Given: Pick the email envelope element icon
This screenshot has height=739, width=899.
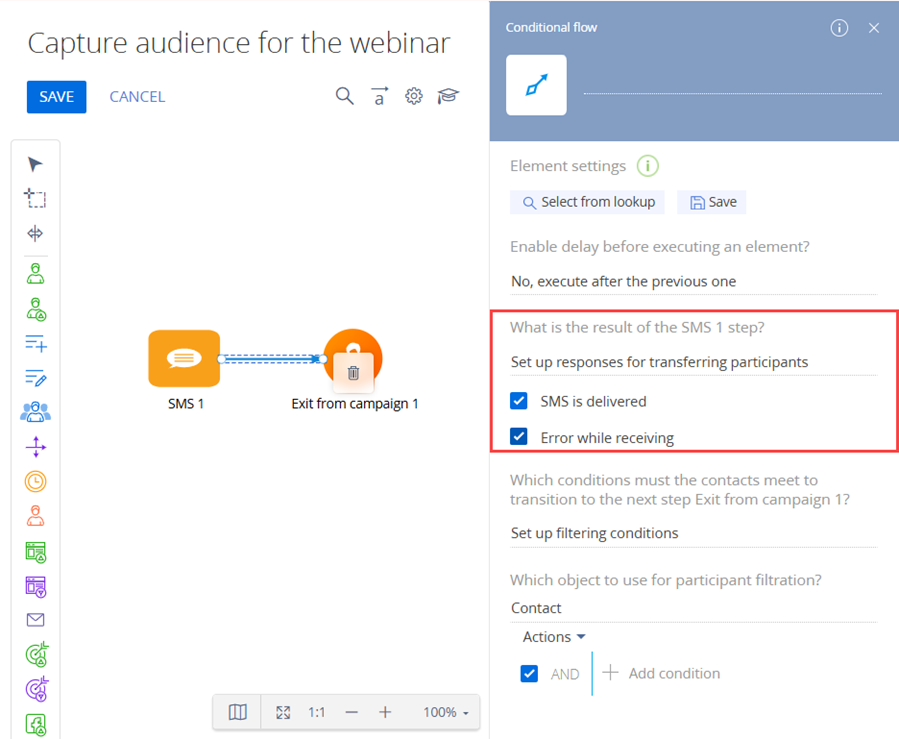Looking at the screenshot, I should [35, 621].
